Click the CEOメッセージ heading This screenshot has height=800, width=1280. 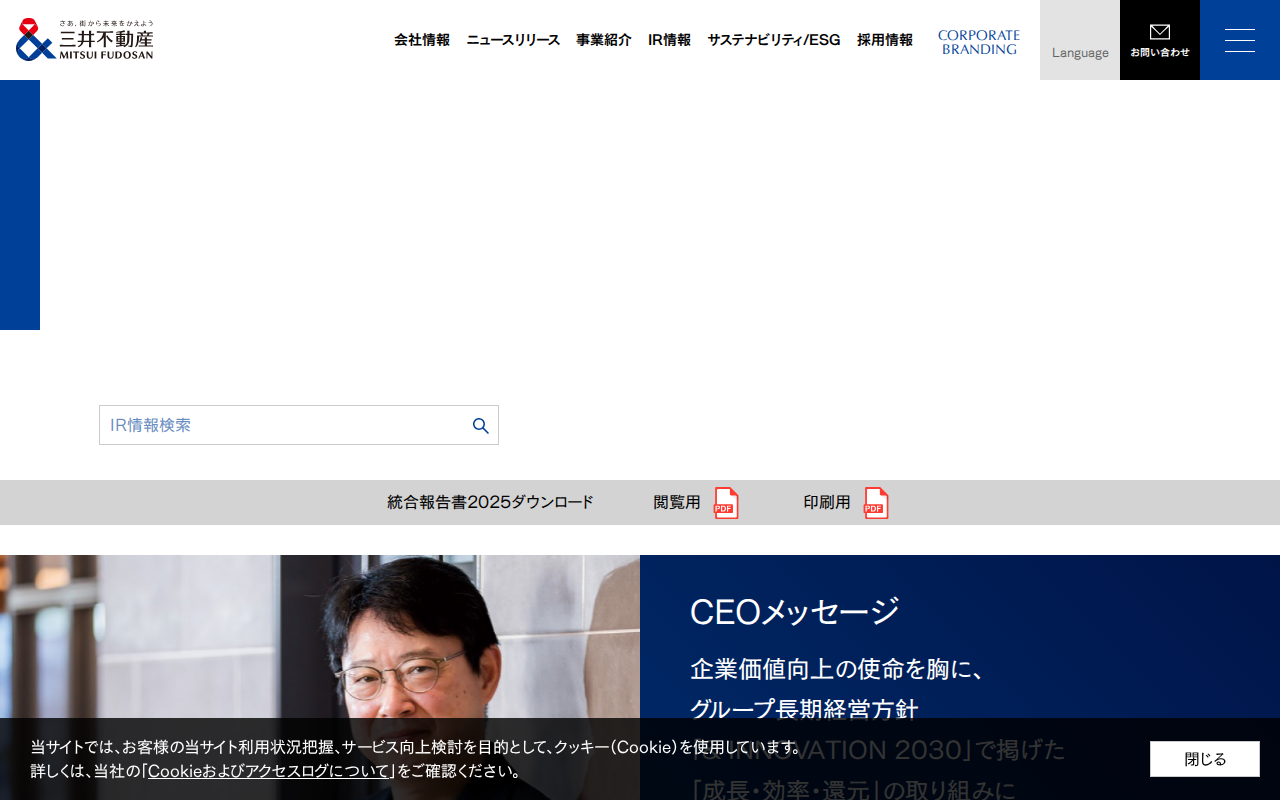click(x=795, y=611)
